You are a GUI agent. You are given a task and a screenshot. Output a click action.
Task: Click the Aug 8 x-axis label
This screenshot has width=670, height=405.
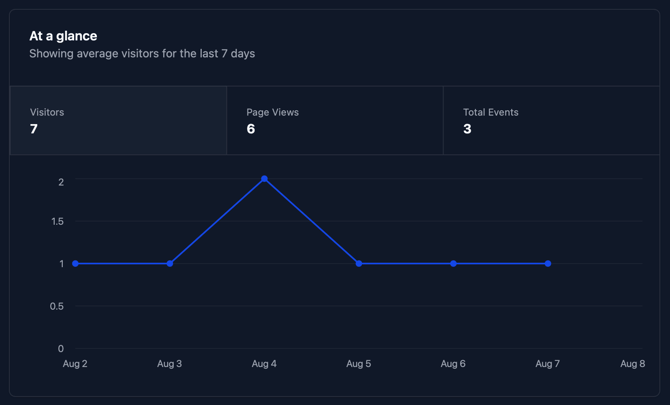pos(632,364)
